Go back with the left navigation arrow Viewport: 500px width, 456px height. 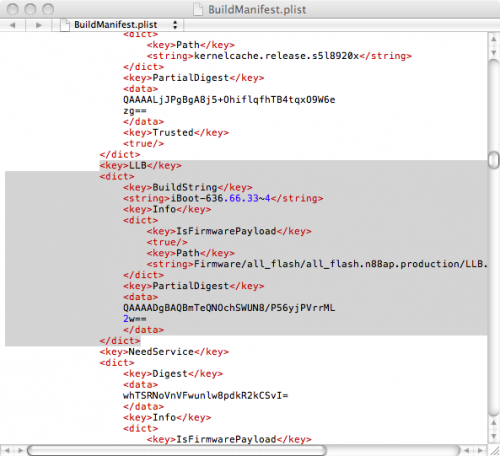click(13, 25)
